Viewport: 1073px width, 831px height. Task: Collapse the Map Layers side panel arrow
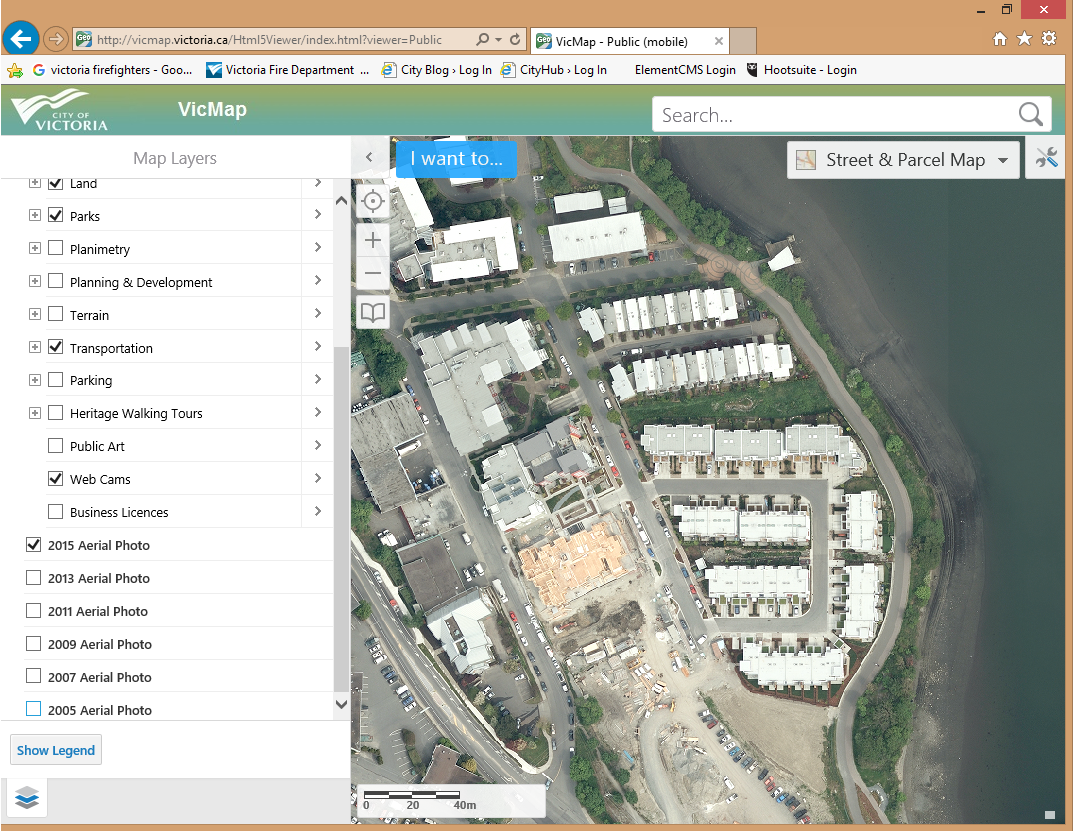(369, 157)
